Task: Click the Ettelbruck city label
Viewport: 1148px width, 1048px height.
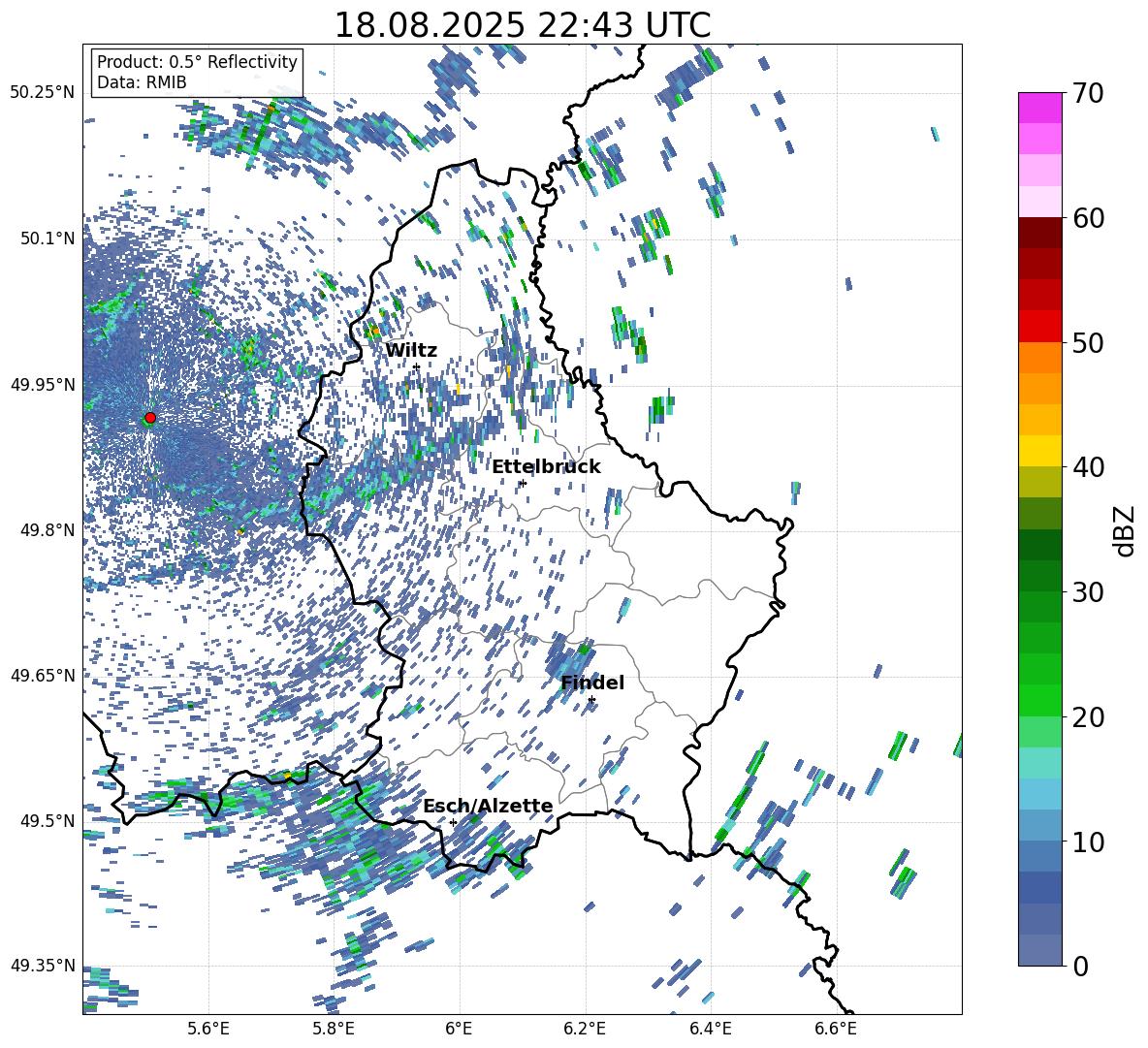Action: coord(546,467)
